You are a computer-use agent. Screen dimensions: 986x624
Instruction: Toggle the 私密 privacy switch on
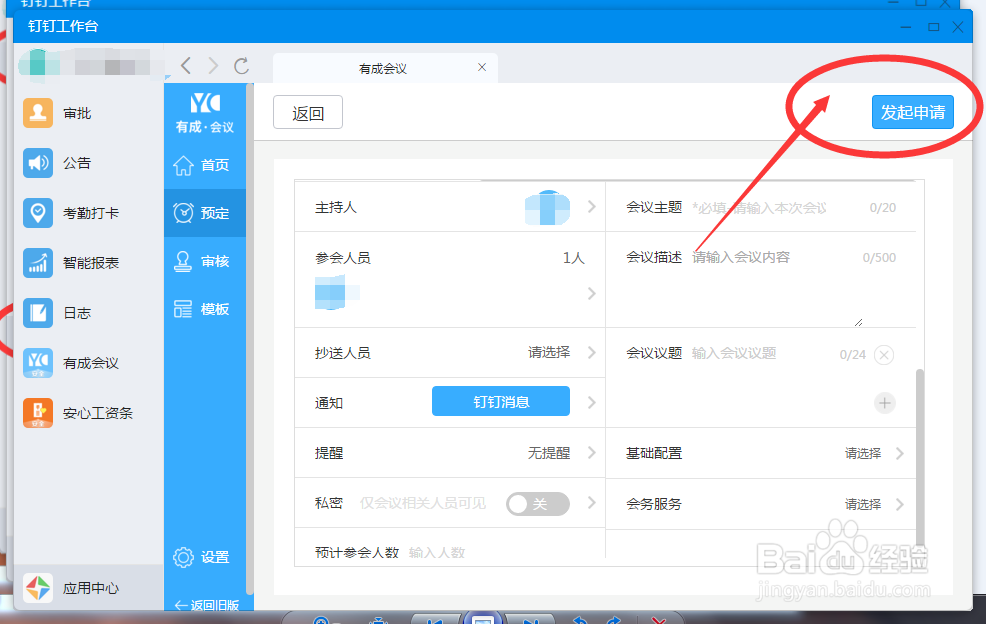[x=537, y=504]
